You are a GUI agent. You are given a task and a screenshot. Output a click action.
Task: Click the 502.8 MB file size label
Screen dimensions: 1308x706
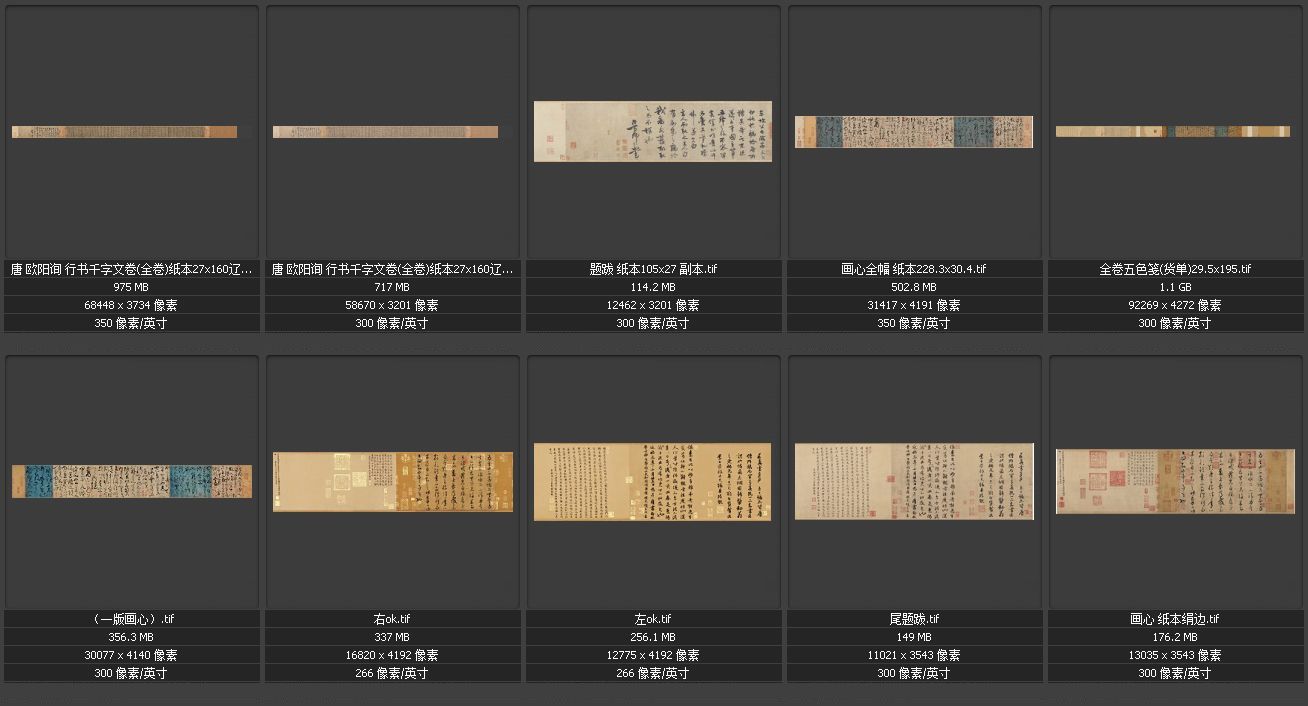tap(914, 287)
